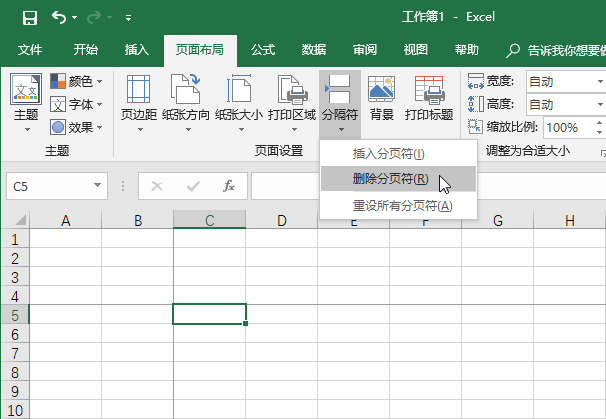Select column A header

(x=66, y=220)
